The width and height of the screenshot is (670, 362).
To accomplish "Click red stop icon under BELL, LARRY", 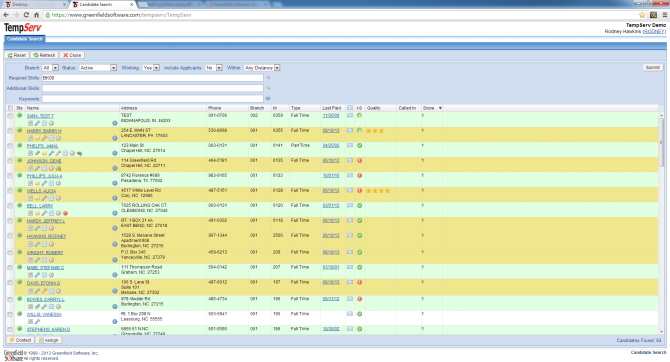I will (x=65, y=213).
